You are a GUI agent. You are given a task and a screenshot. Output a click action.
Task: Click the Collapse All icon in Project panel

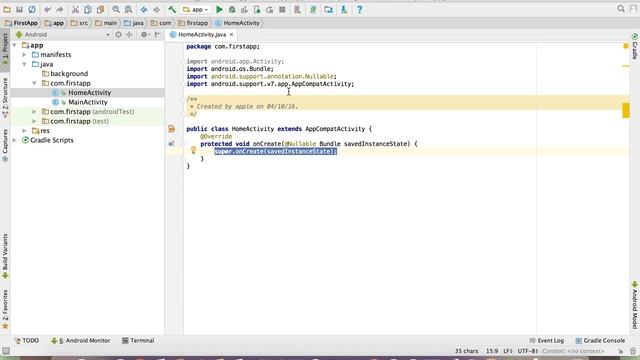point(129,35)
